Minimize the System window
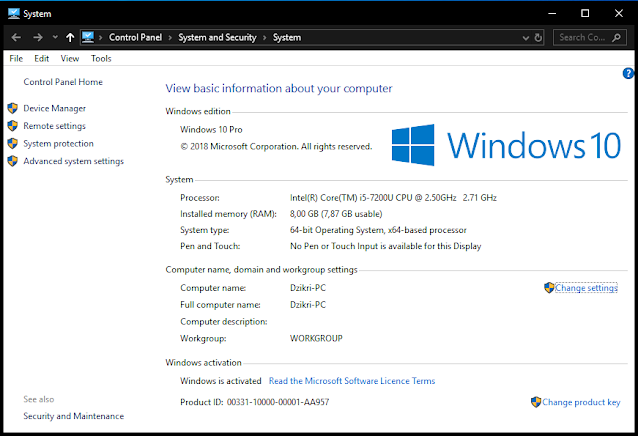The height and width of the screenshot is (436, 638). pyautogui.click(x=552, y=13)
